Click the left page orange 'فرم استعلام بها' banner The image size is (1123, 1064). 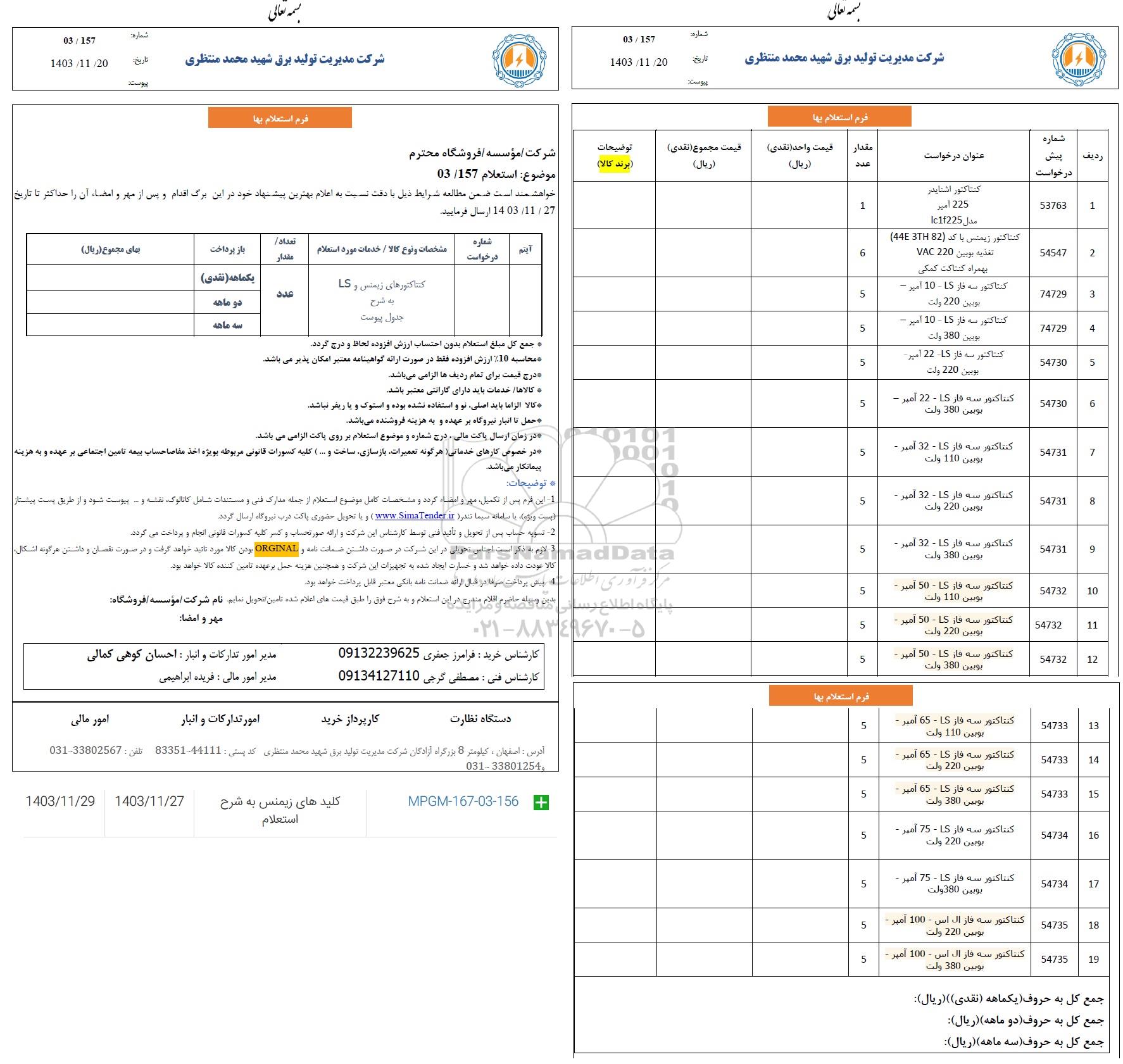click(280, 118)
